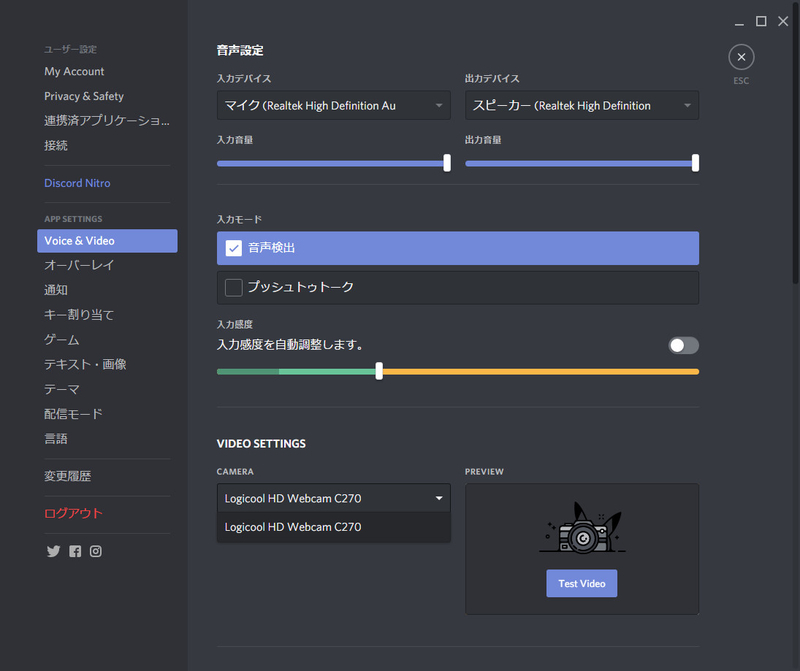Viewport: 800px width, 671px height.
Task: Open 言語 language settings
Action: coord(56,438)
